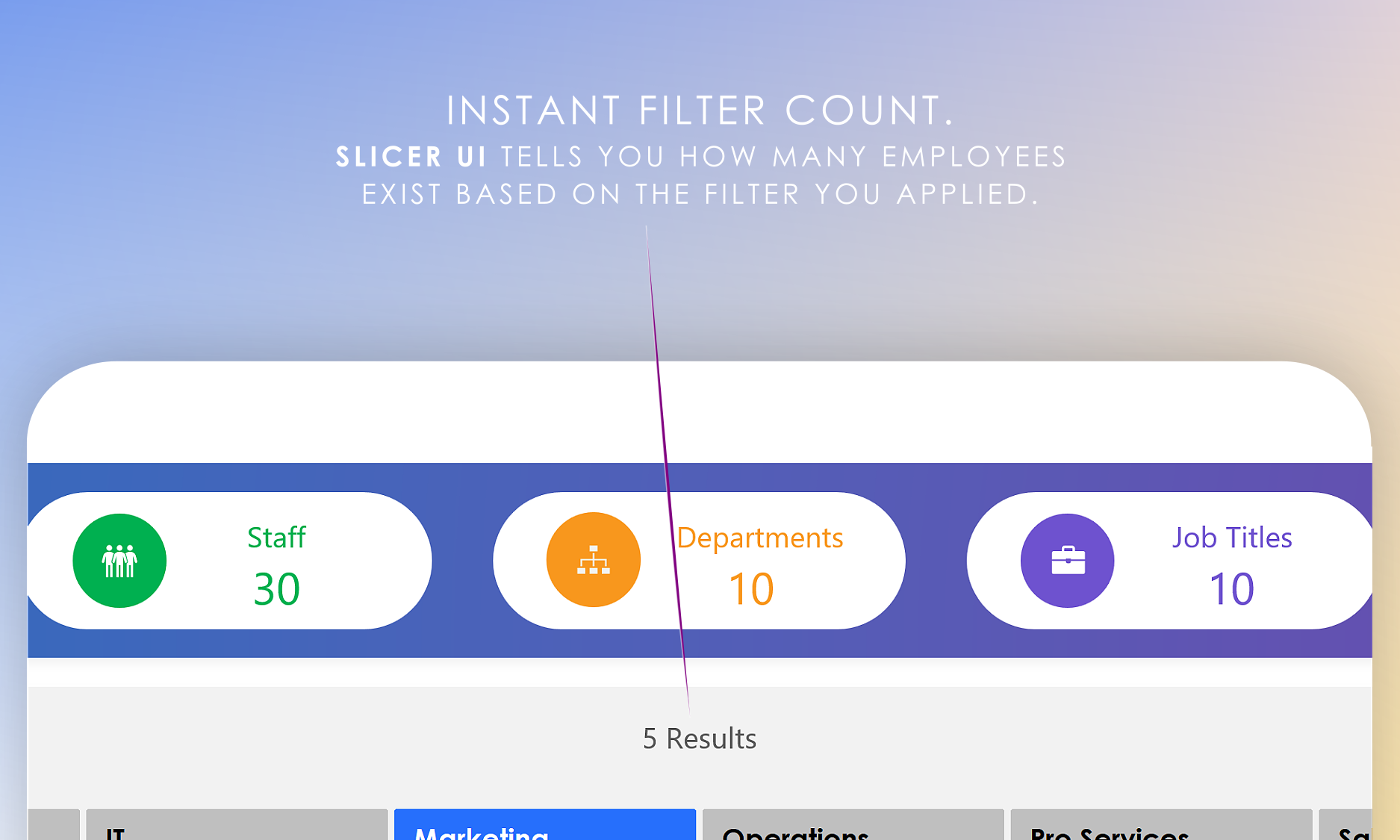Click the cut-off slicer button left of IT
Viewport: 1400px width, 840px height.
click(54, 826)
